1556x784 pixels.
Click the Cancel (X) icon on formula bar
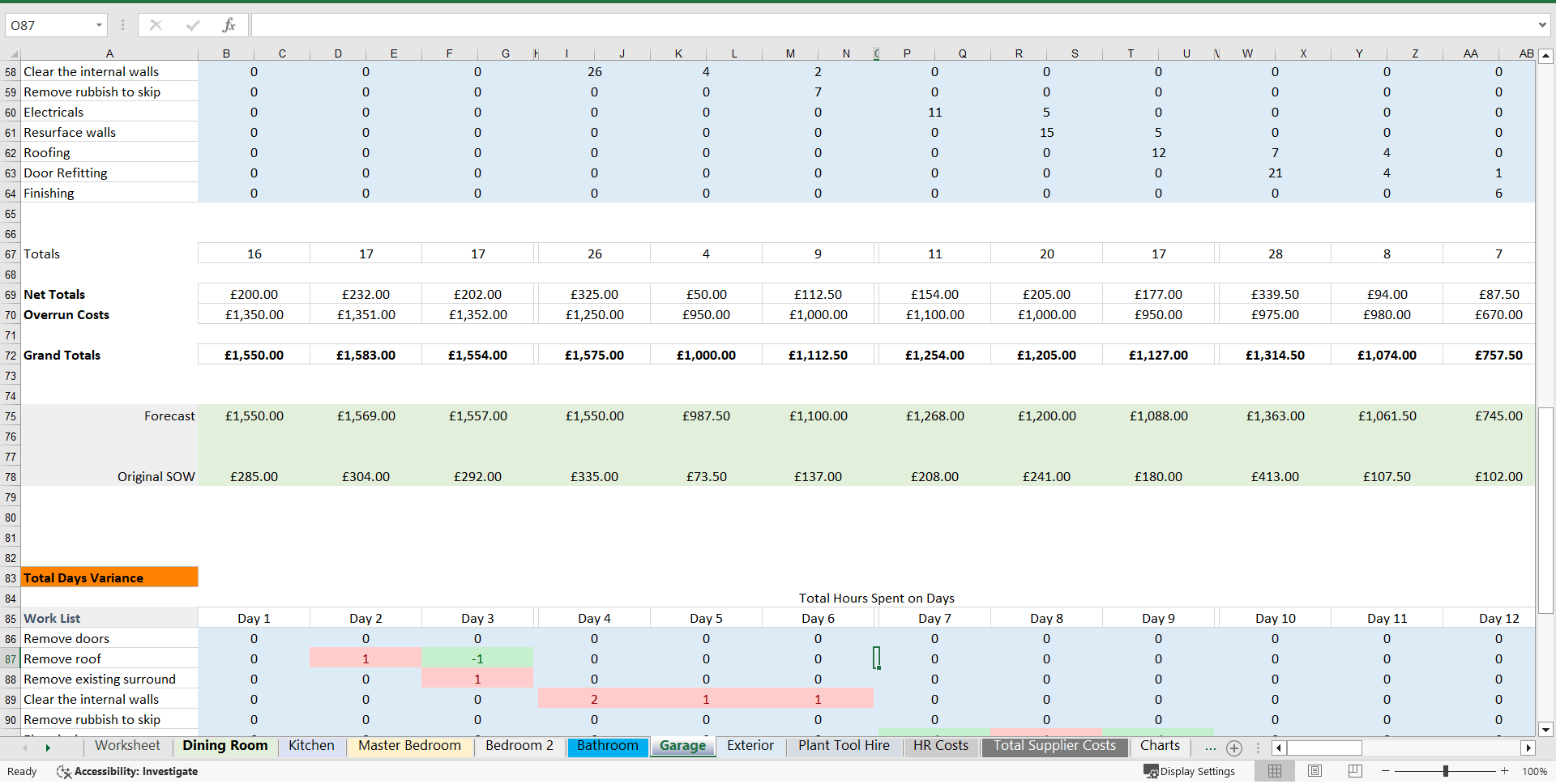(x=156, y=24)
